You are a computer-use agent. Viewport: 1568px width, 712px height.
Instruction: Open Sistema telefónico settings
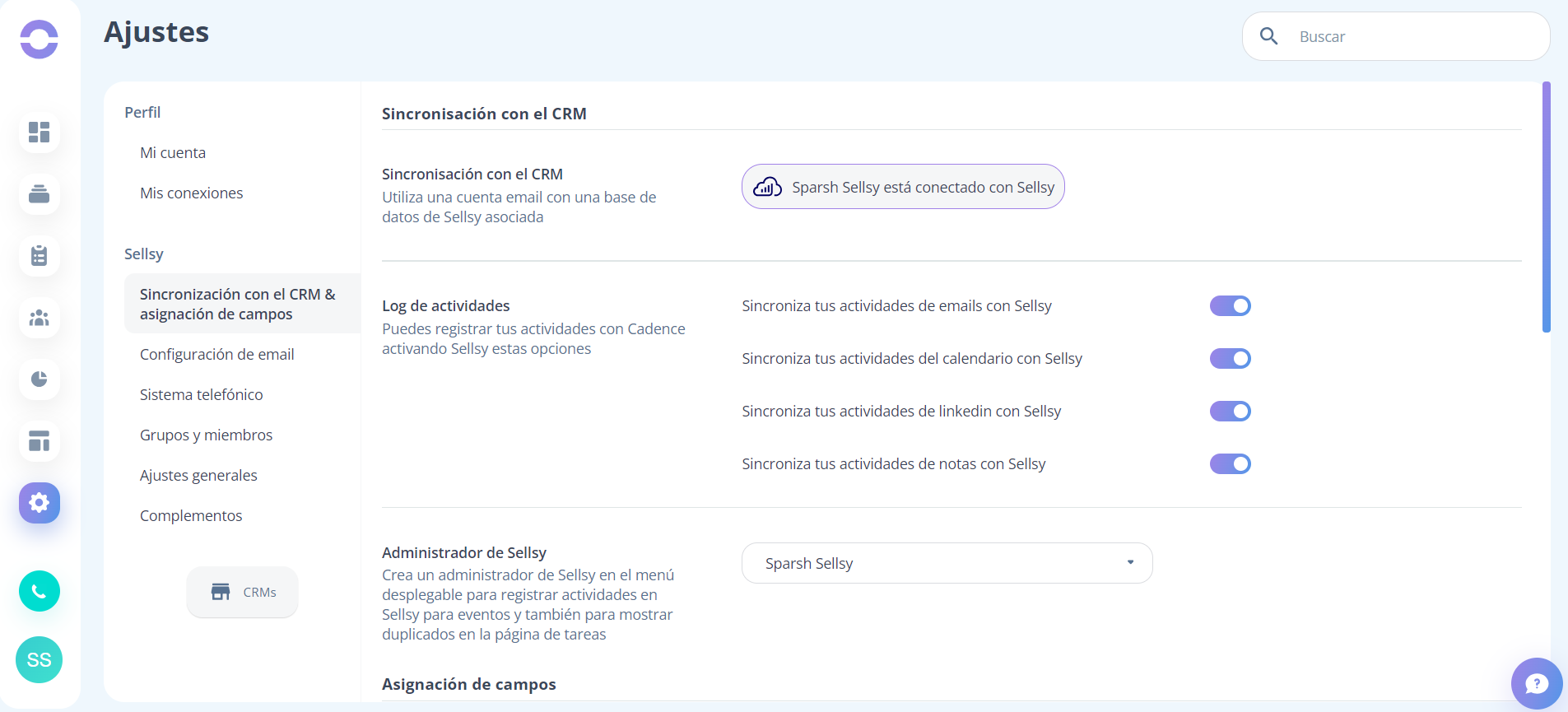tap(201, 394)
